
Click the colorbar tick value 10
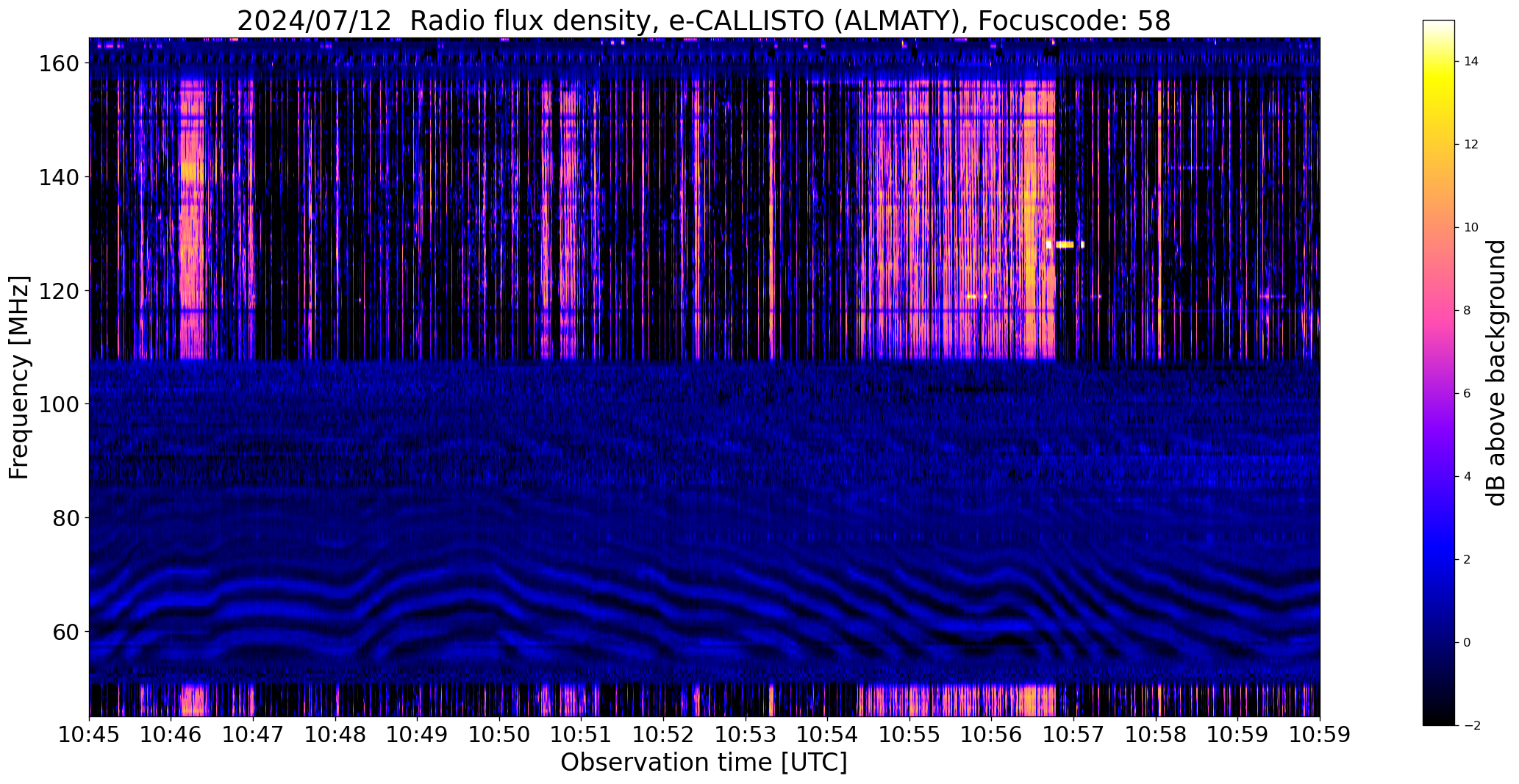1470,228
